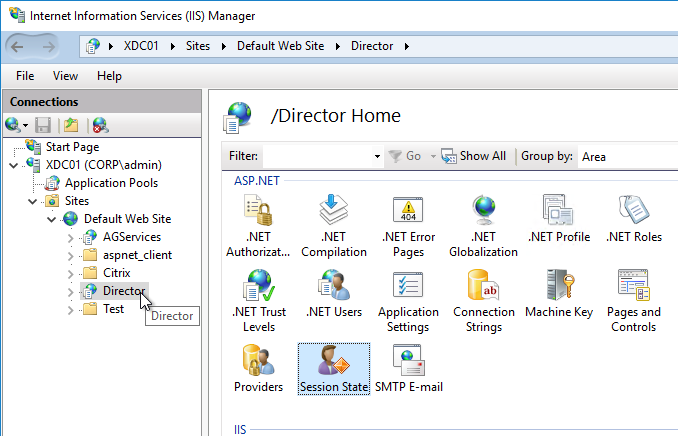Screen dimensions: 678x436
Task: Open new connection icon dropdown arrow
Action: pos(26,126)
